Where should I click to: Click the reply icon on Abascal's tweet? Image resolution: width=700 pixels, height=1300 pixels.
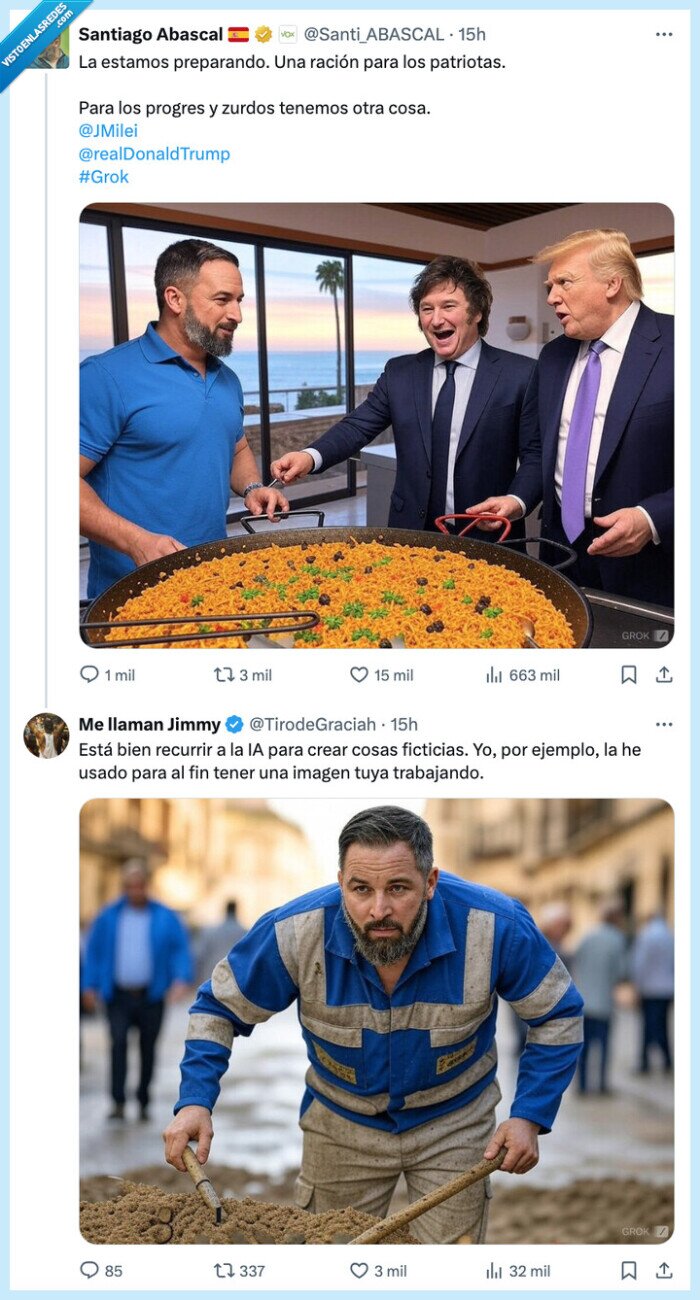point(90,675)
